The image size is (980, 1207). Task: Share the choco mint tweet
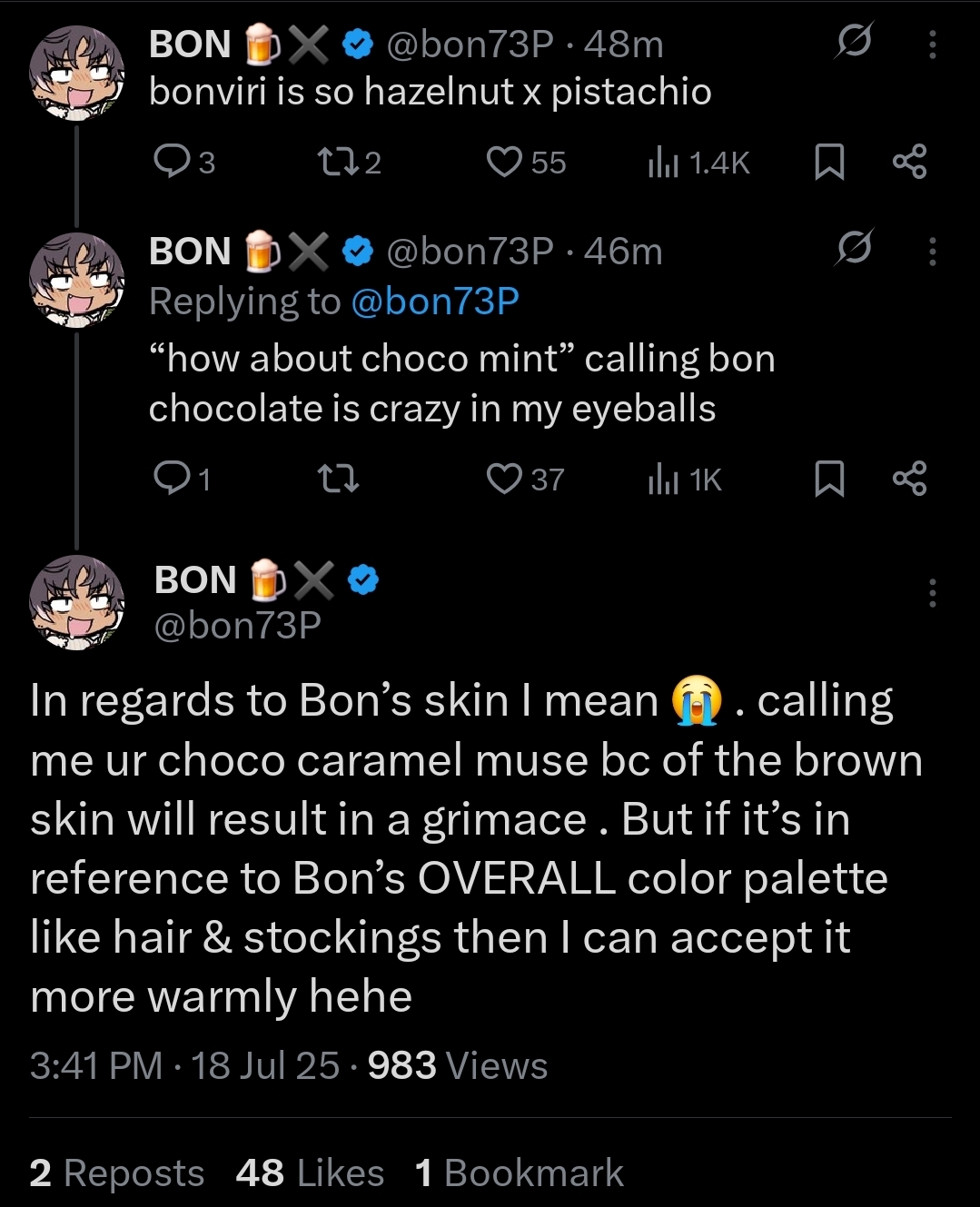(x=909, y=478)
